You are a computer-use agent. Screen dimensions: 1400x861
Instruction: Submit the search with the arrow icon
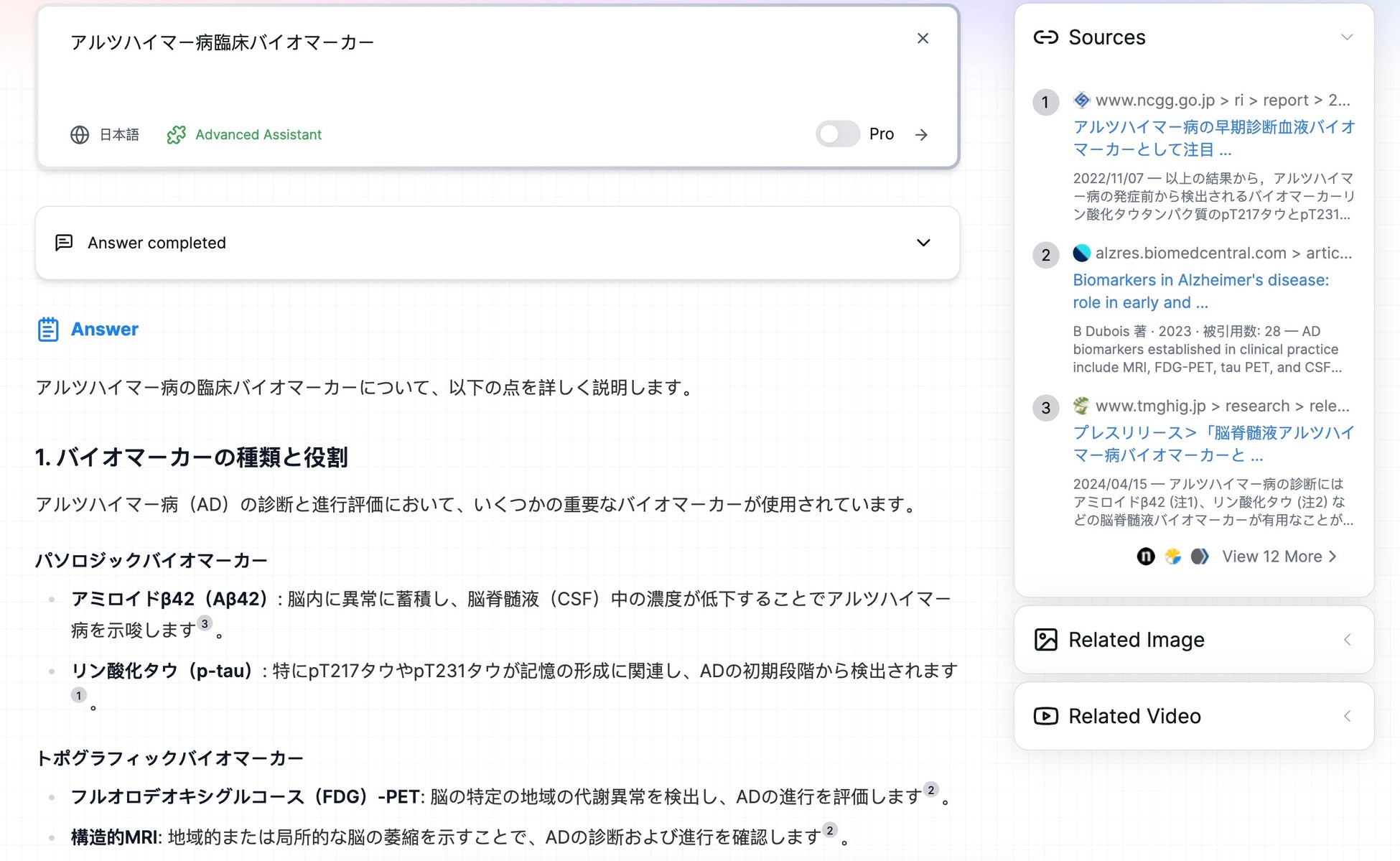(922, 135)
